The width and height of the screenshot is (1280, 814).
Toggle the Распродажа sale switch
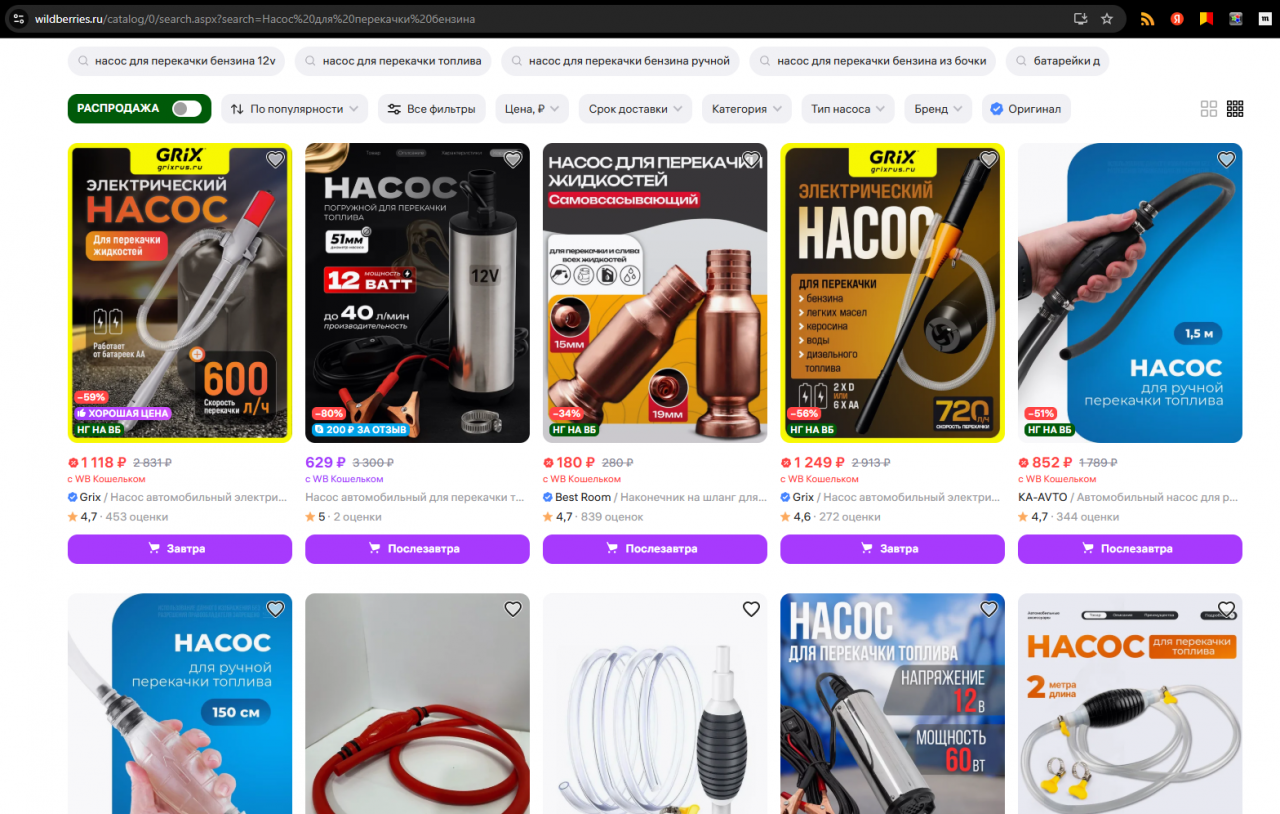[x=186, y=109]
